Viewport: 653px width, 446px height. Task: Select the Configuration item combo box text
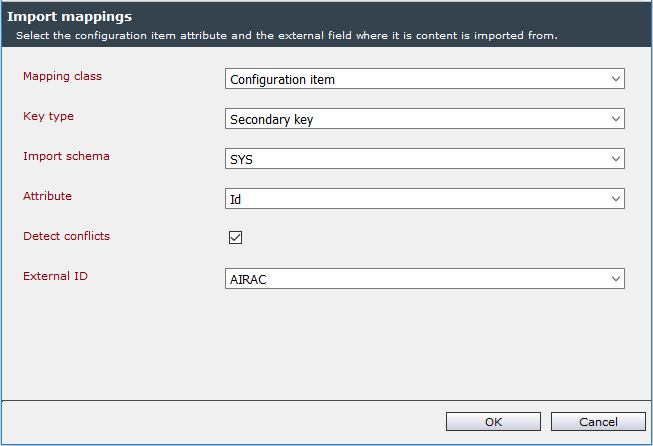coord(282,80)
